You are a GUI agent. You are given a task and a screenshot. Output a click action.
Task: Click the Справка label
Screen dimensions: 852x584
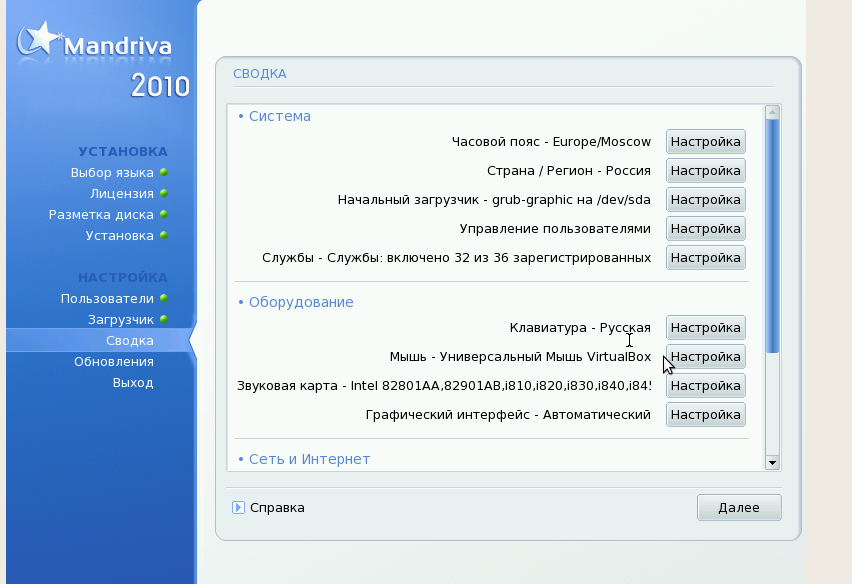pyautogui.click(x=277, y=508)
